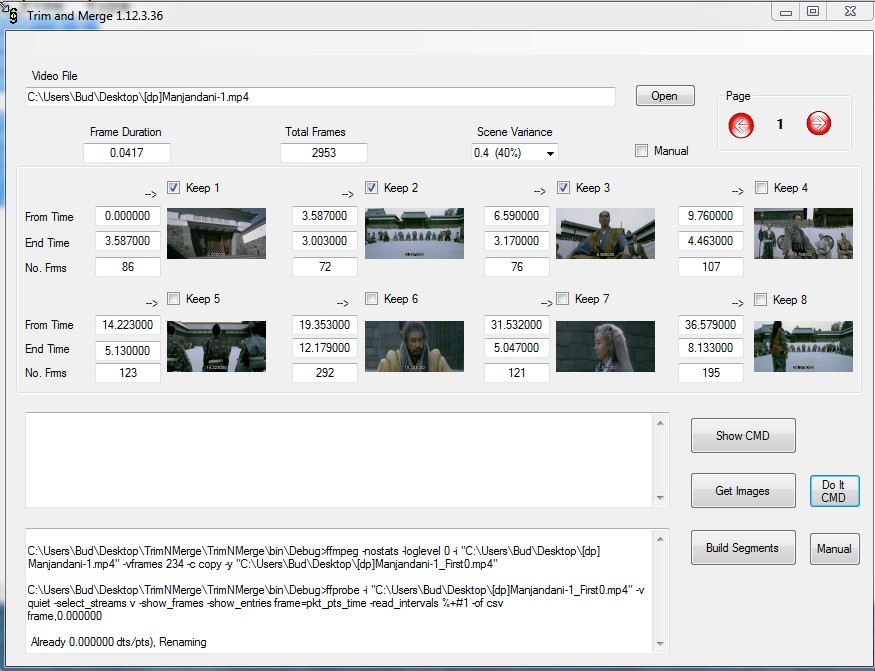The width and height of the screenshot is (875, 671).
Task: Click the Open button
Action: (665, 95)
